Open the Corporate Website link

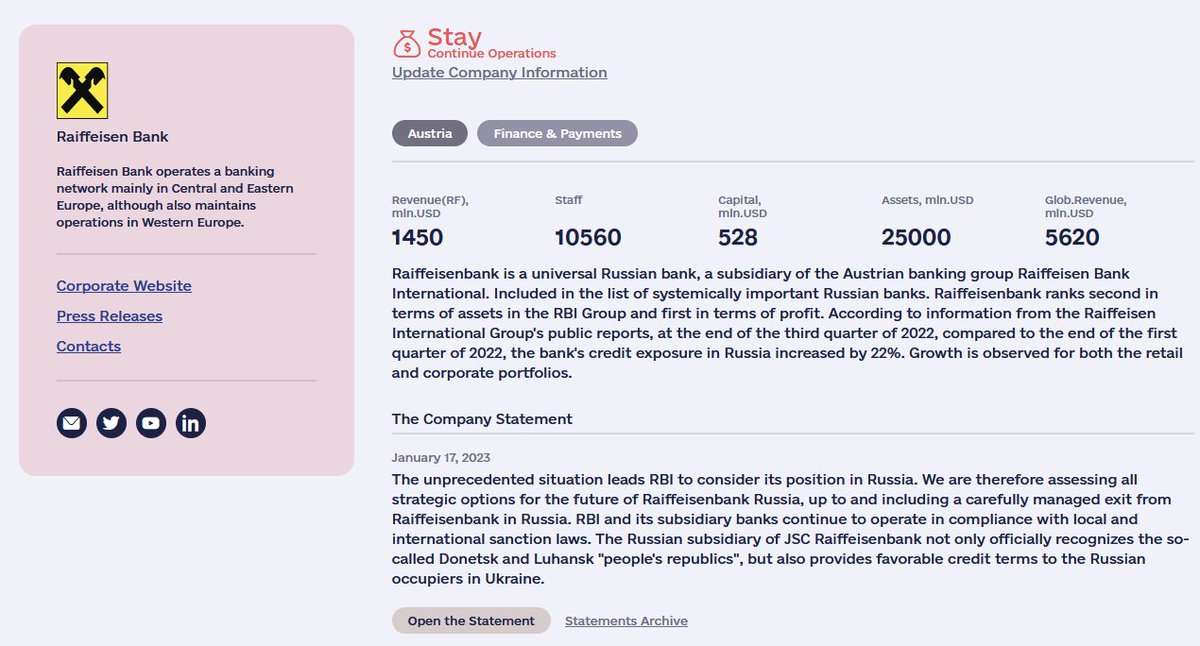pos(124,286)
